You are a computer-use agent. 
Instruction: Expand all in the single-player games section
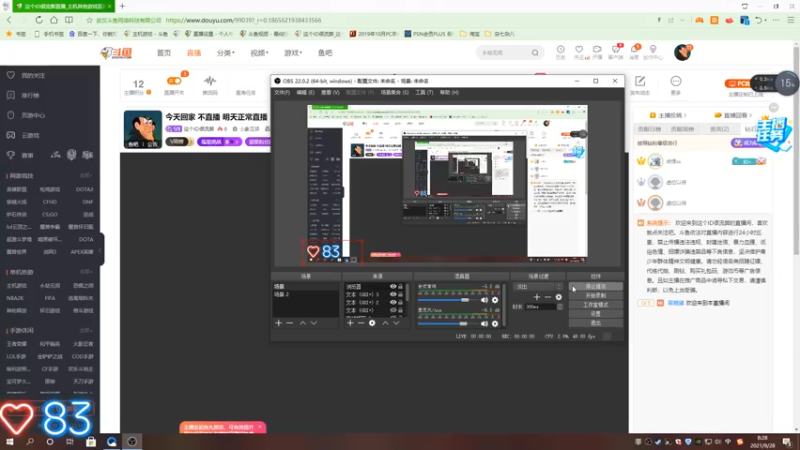click(x=86, y=272)
